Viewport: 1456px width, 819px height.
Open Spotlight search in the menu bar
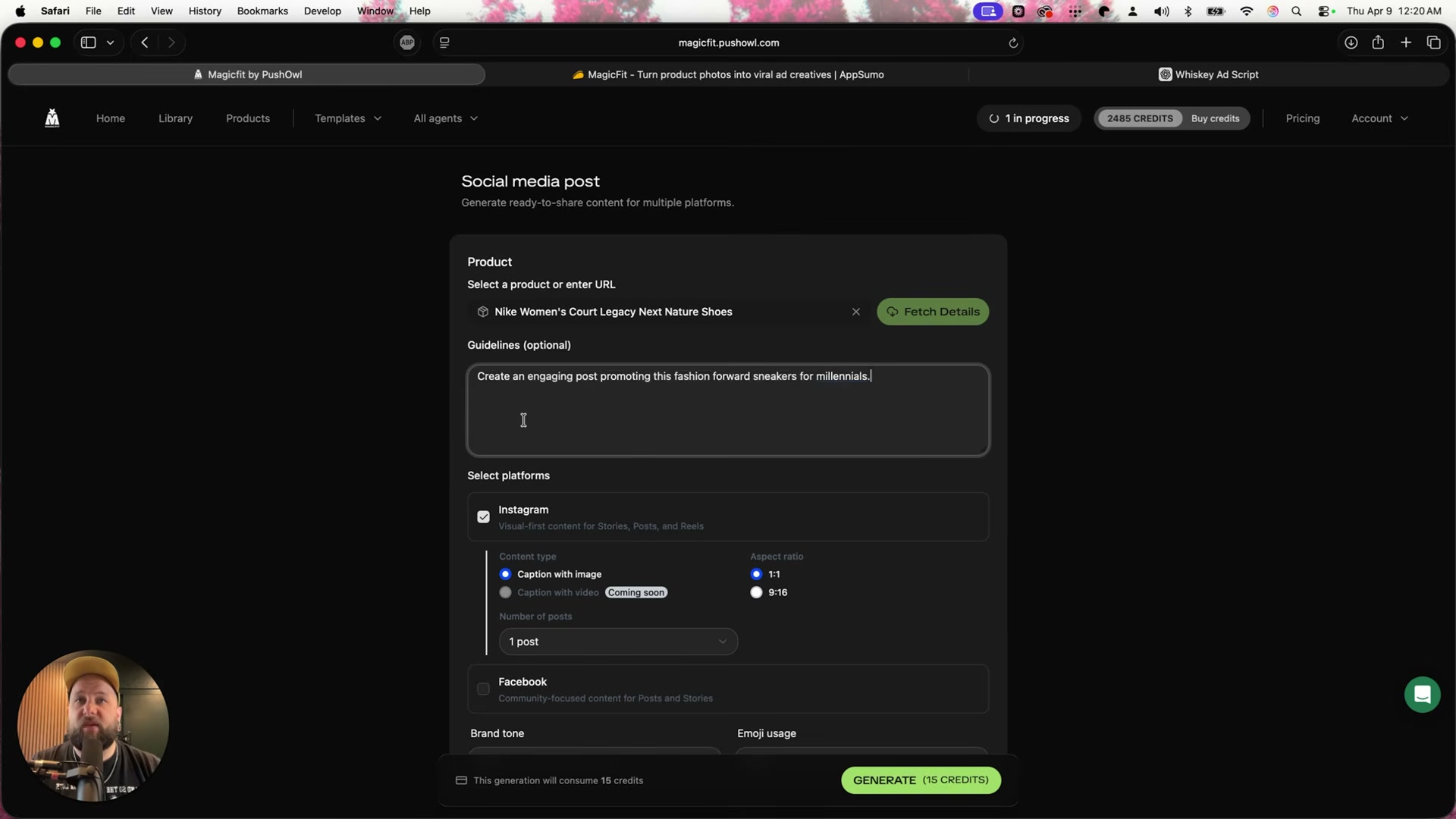[x=1297, y=11]
